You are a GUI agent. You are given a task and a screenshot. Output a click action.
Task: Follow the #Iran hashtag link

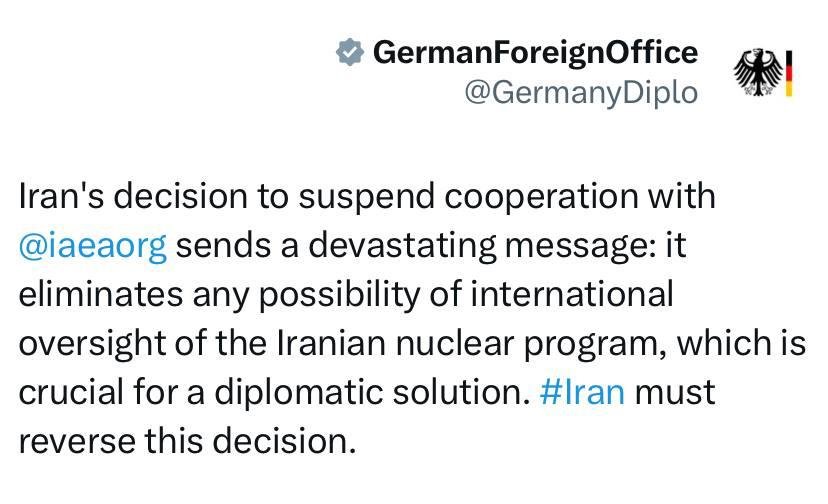click(582, 392)
